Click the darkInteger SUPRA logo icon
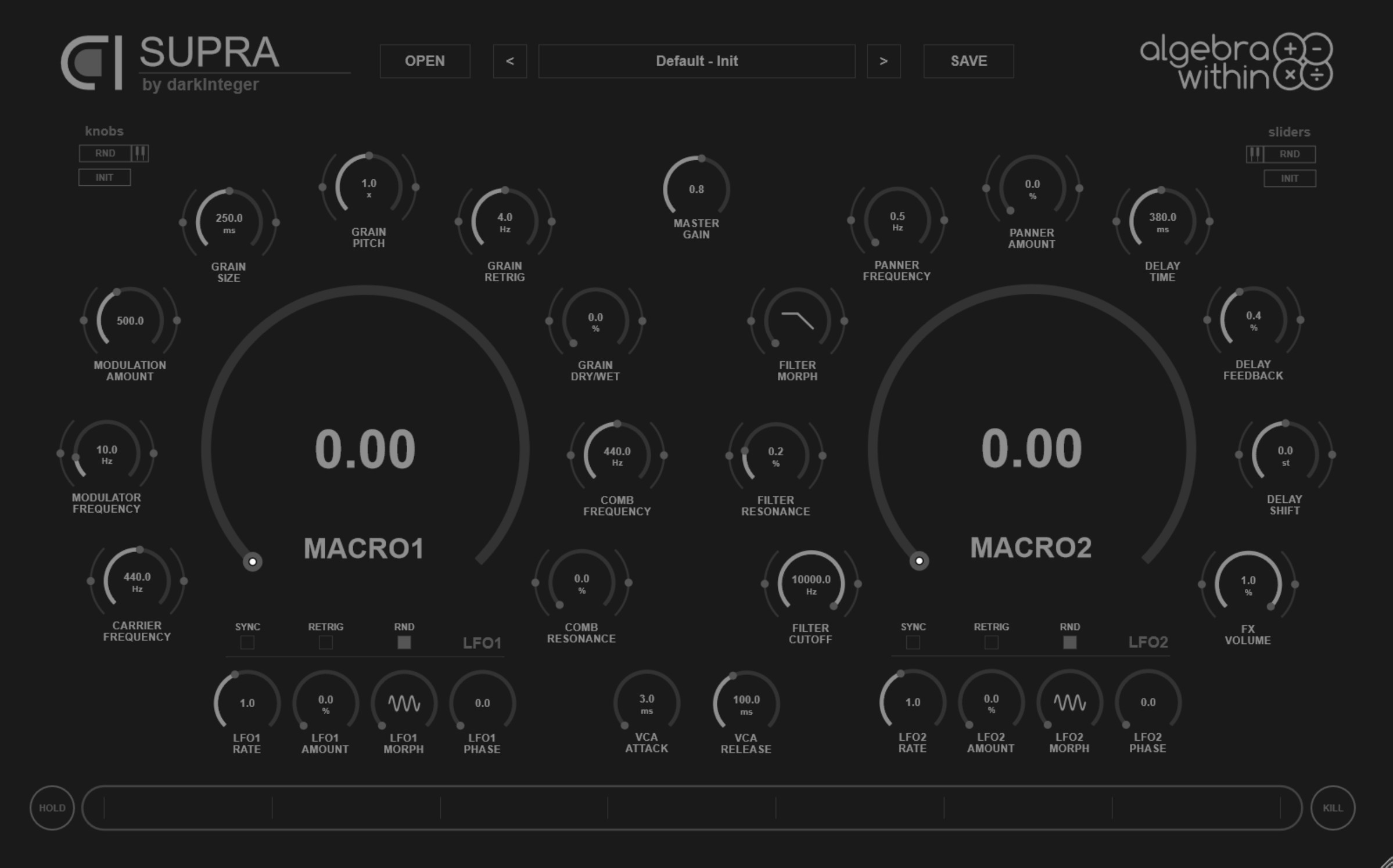Viewport: 1393px width, 868px height. click(x=92, y=62)
